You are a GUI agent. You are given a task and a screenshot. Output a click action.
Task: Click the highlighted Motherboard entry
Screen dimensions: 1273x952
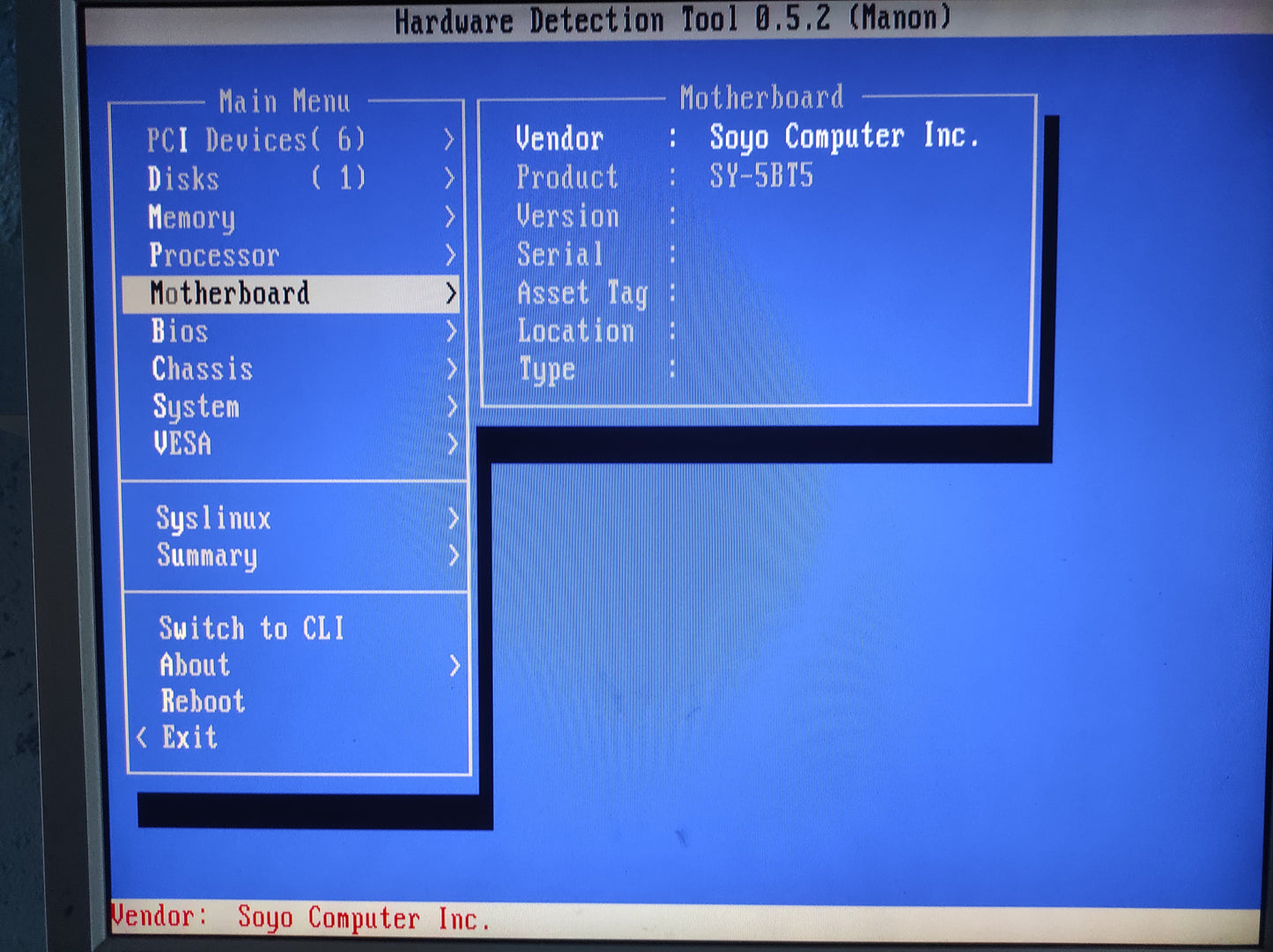[230, 293]
